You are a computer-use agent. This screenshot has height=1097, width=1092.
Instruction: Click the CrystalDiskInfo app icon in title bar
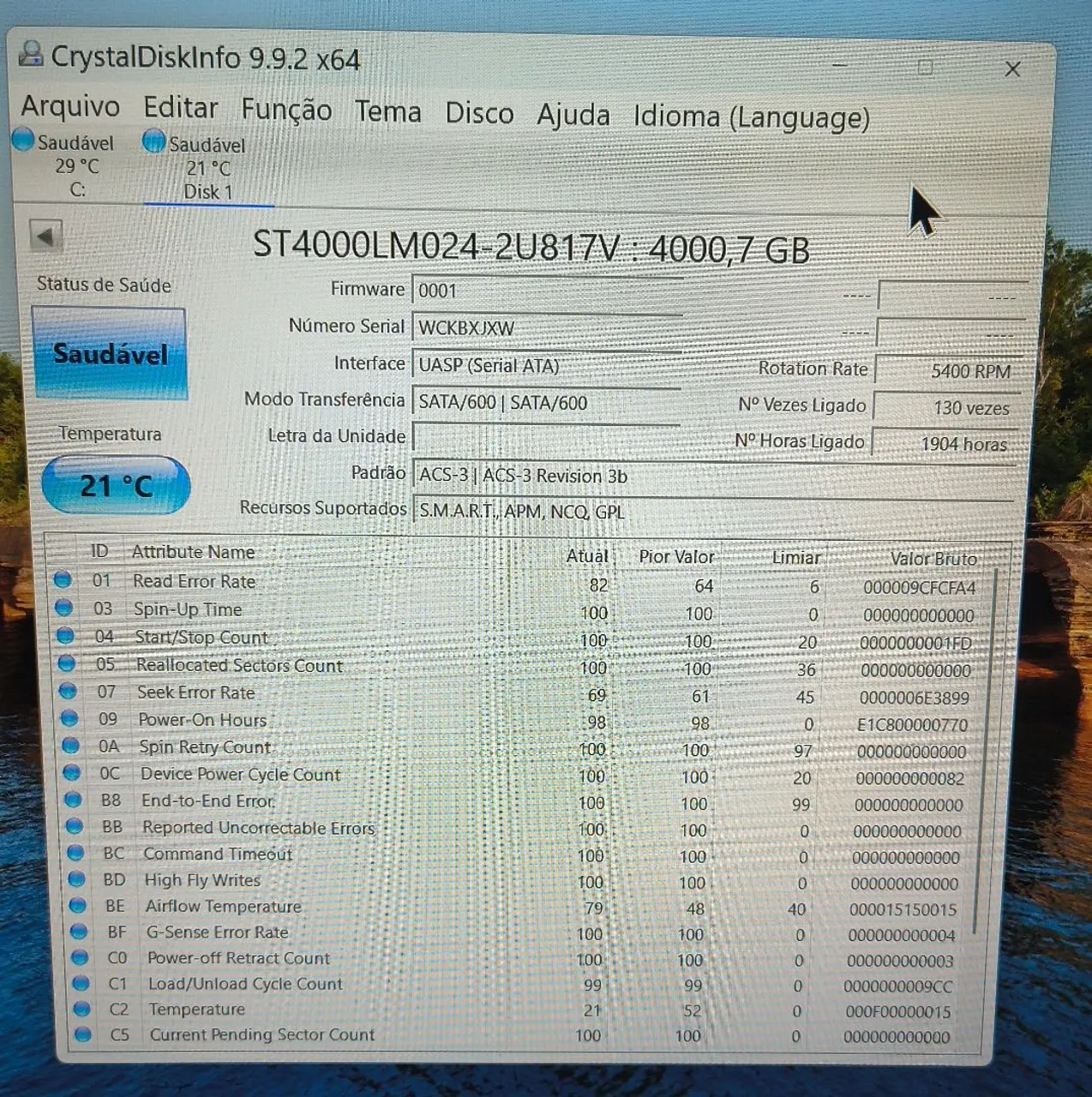pyautogui.click(x=31, y=54)
